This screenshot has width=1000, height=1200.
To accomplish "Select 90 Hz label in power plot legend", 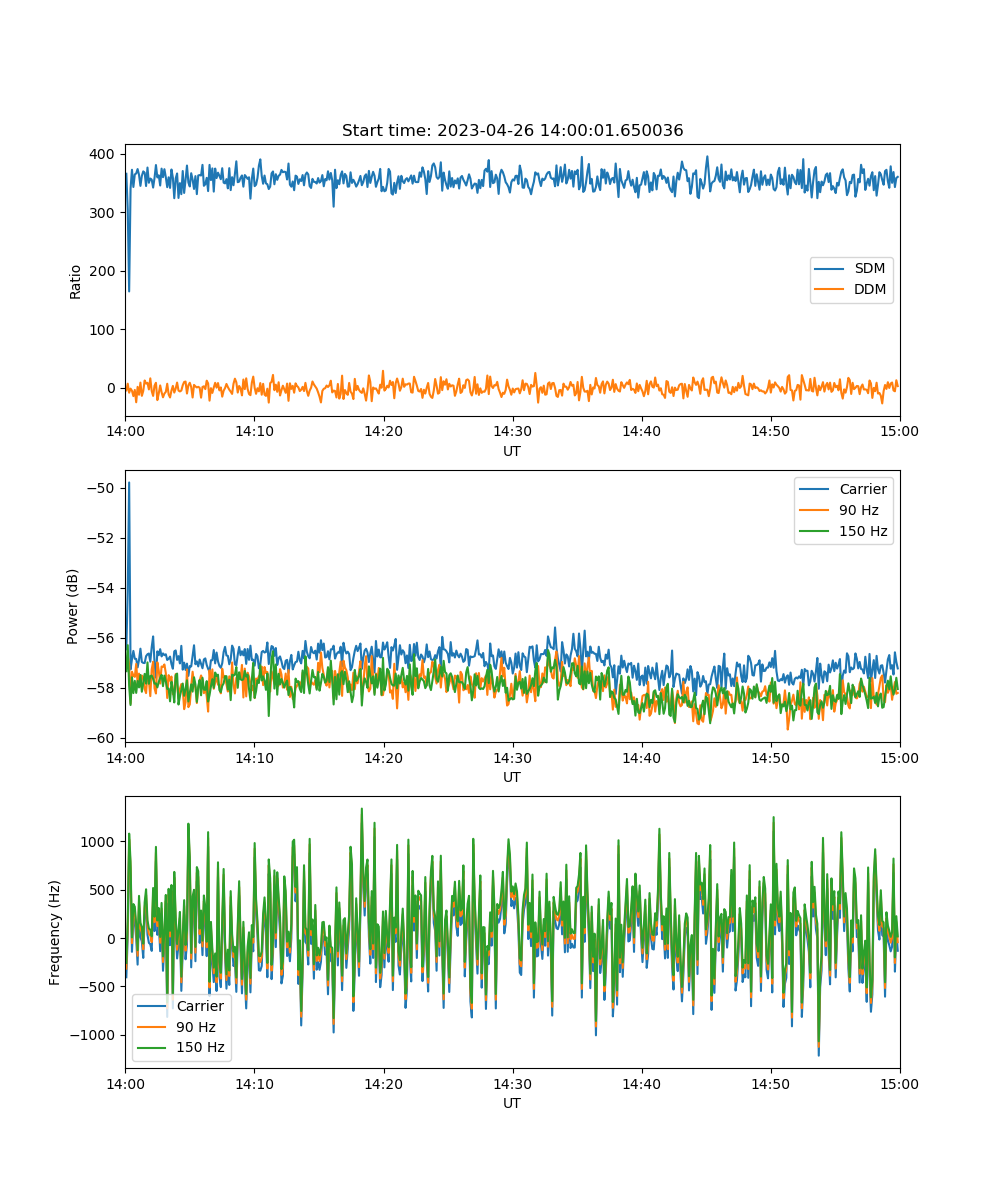I will tap(861, 510).
